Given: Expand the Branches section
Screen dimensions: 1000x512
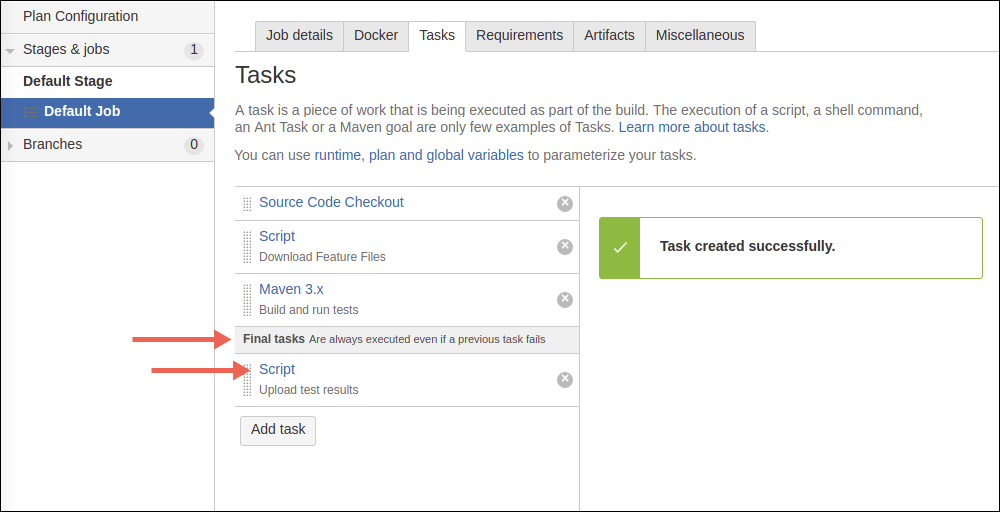Looking at the screenshot, I should coord(10,145).
